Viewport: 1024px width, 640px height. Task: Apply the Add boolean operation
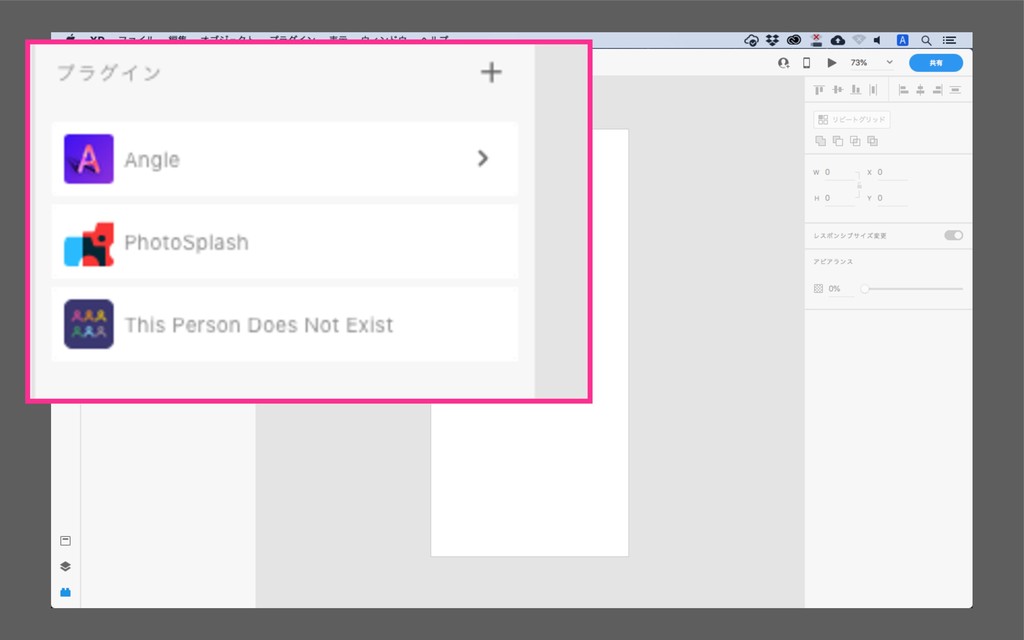(x=820, y=141)
